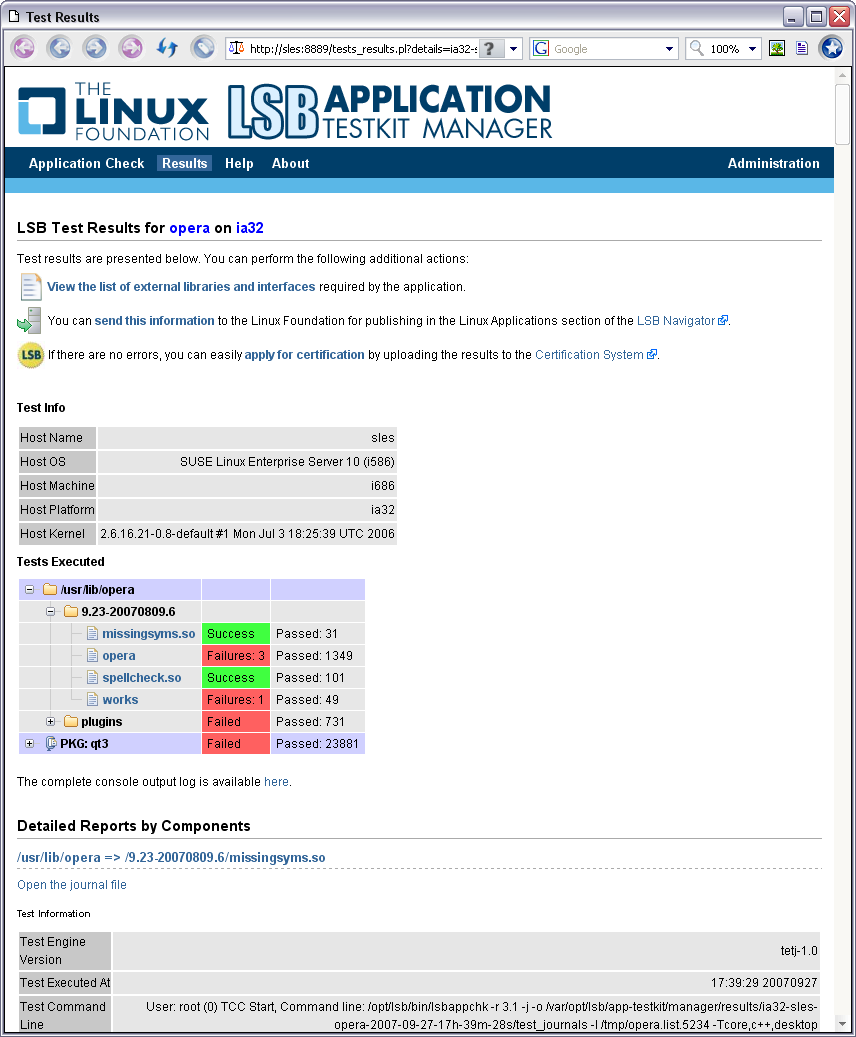This screenshot has height=1037, width=856.
Task: Expand the PKG: qt3 tree node
Action: click(x=30, y=743)
